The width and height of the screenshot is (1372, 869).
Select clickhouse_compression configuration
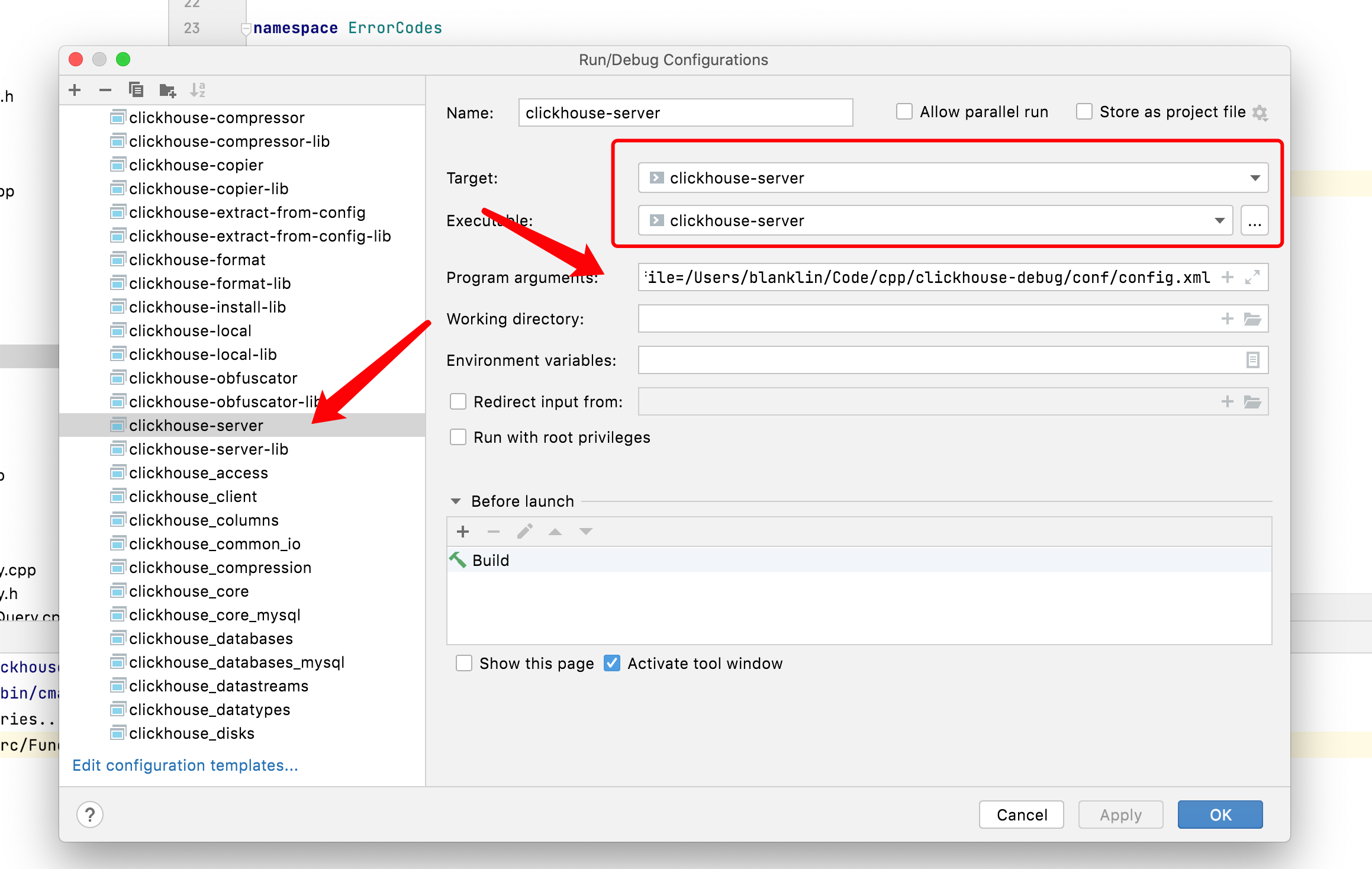tap(242, 567)
